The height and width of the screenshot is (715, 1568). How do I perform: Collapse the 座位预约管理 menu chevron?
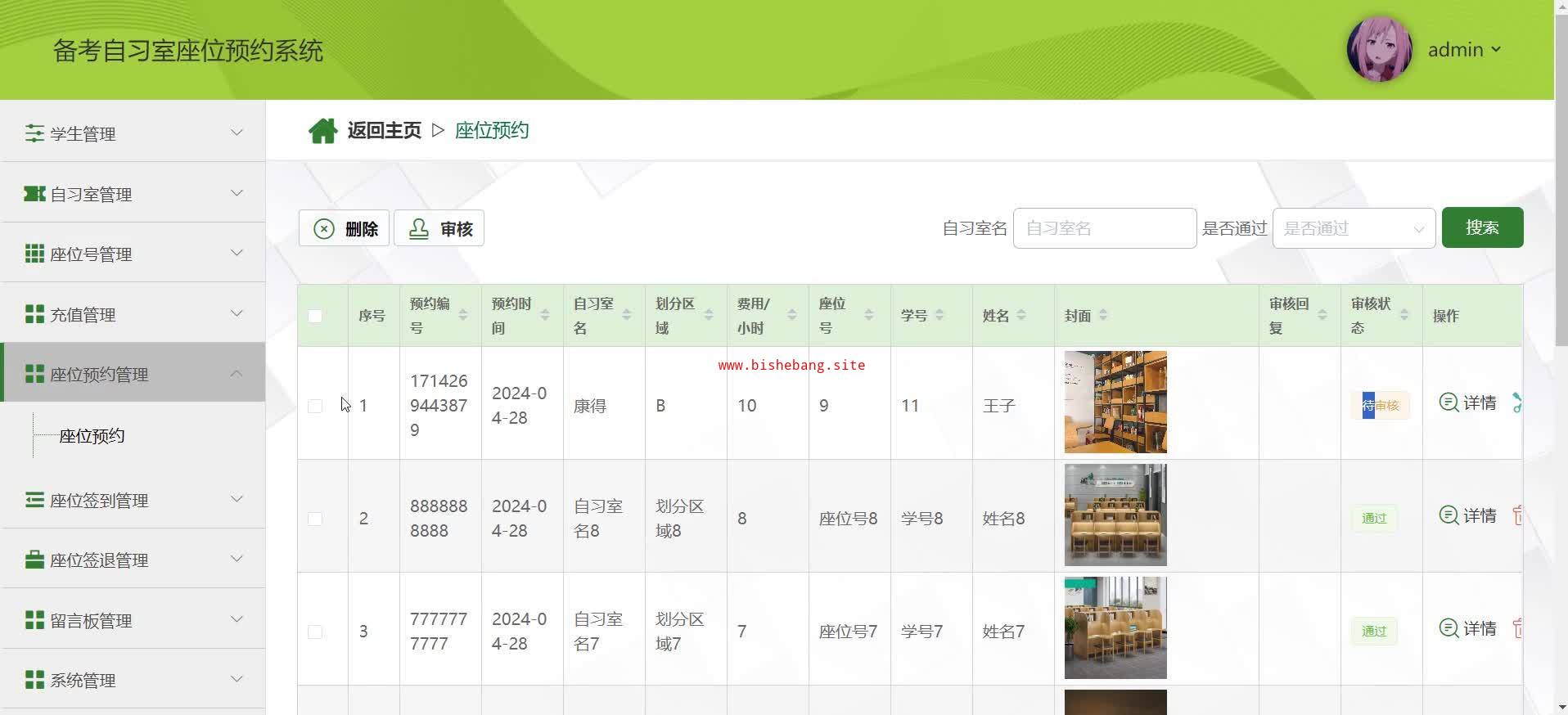pyautogui.click(x=237, y=373)
